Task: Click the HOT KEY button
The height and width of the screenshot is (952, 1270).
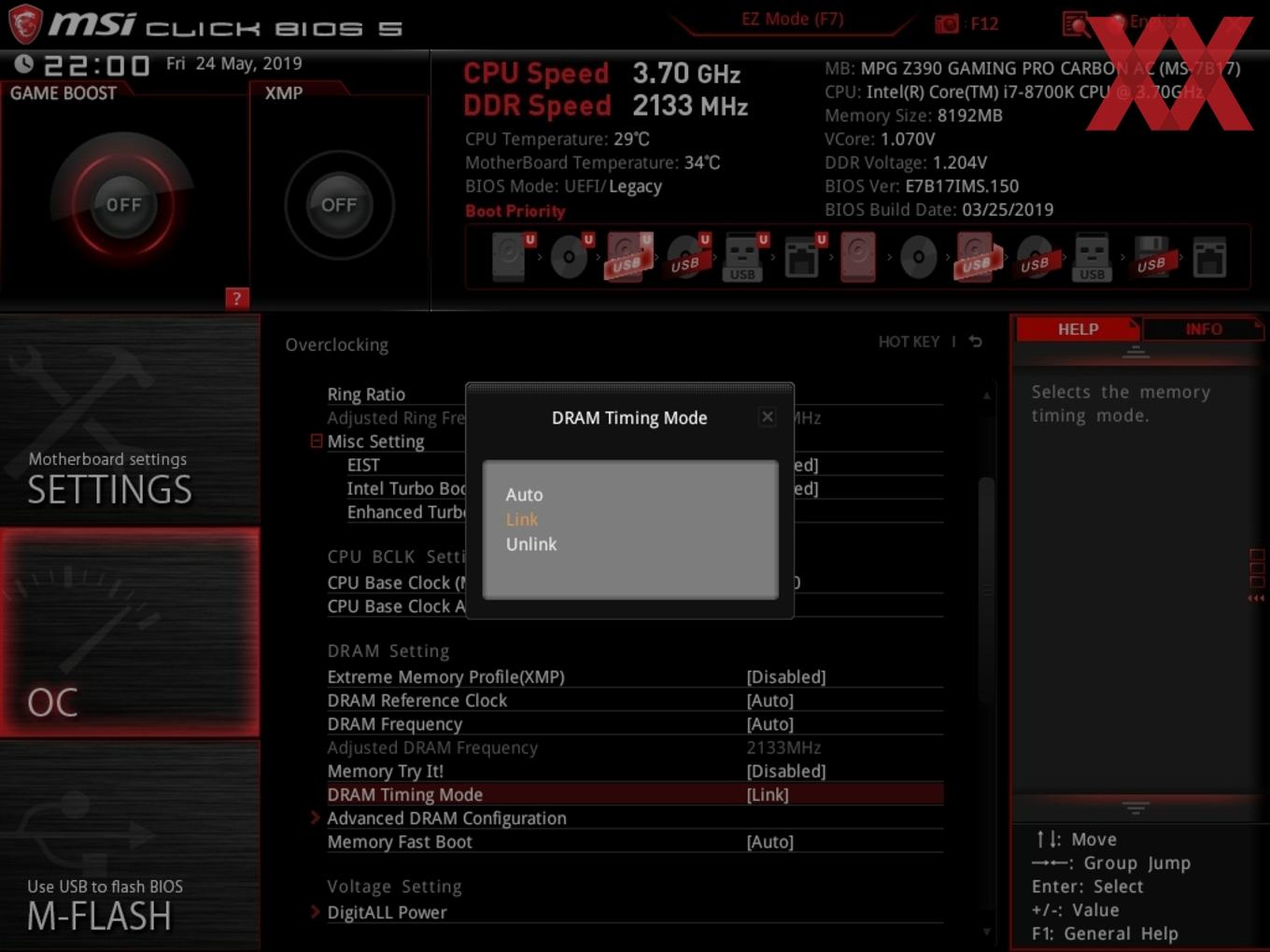Action: pyautogui.click(x=909, y=342)
